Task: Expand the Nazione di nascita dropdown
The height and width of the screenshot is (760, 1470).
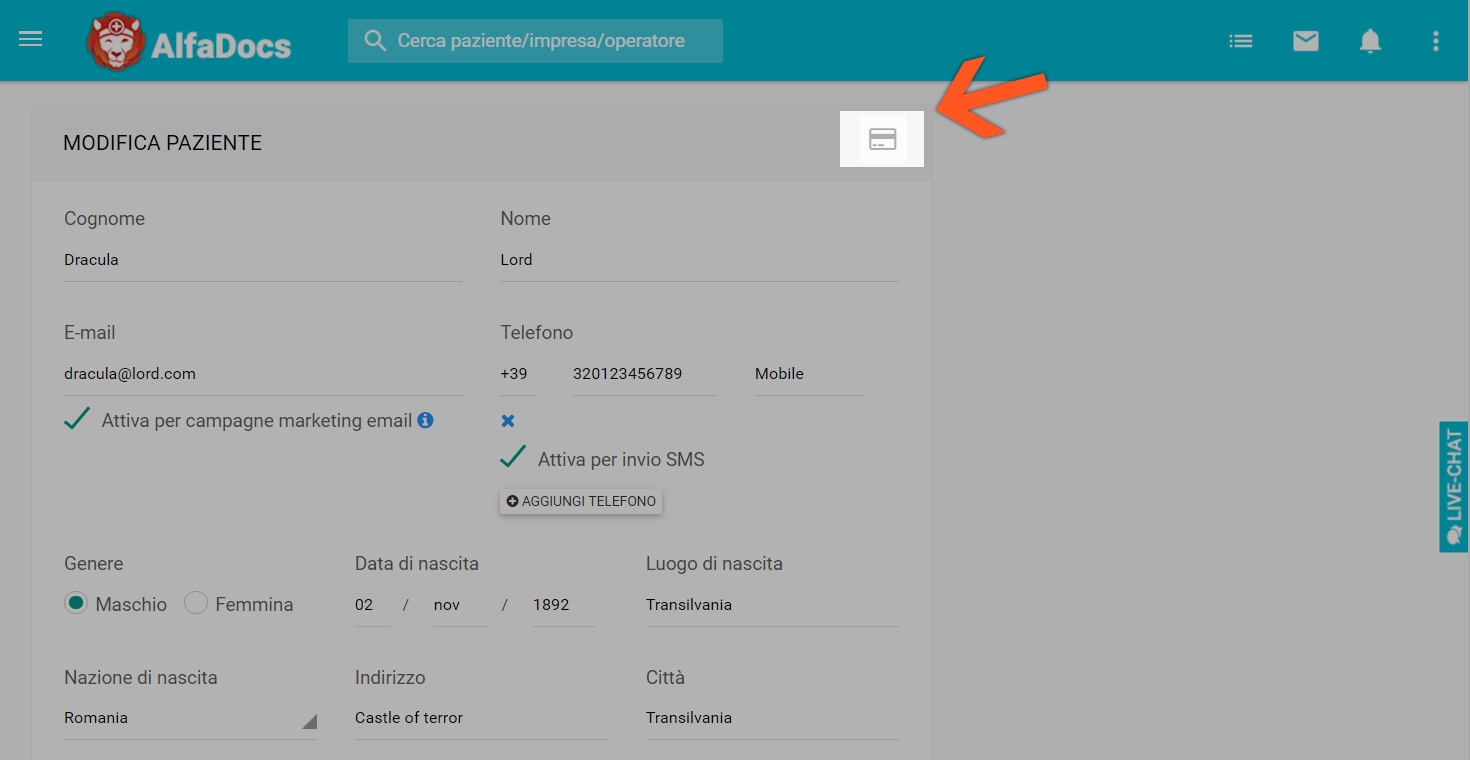Action: tap(190, 718)
